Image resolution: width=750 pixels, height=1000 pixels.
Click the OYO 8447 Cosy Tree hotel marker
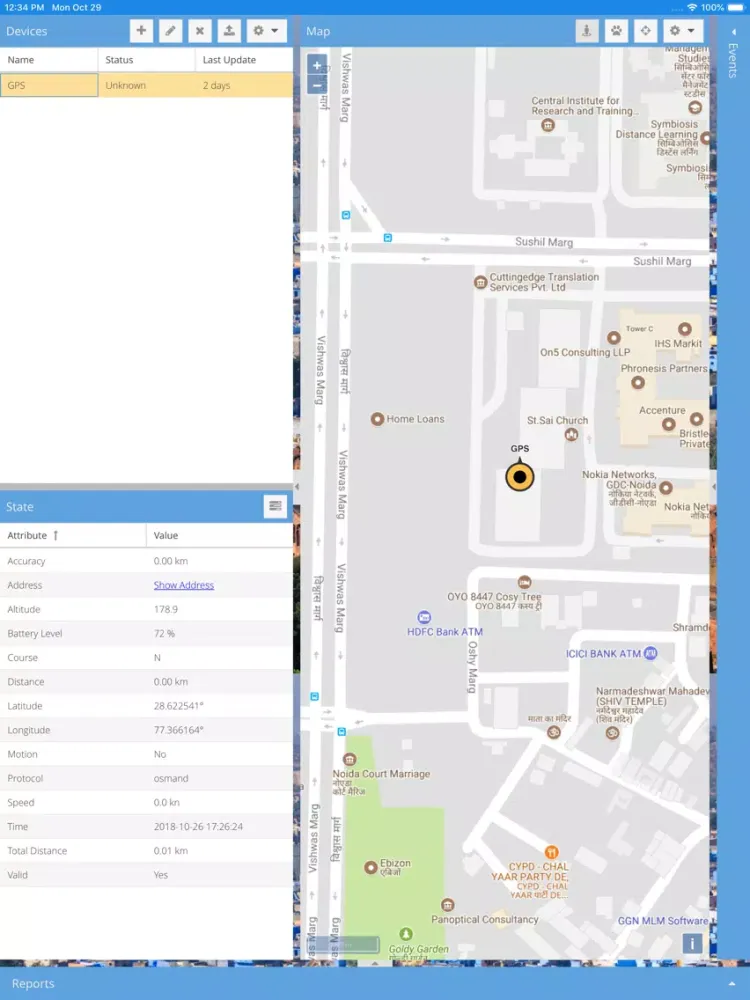click(524, 582)
